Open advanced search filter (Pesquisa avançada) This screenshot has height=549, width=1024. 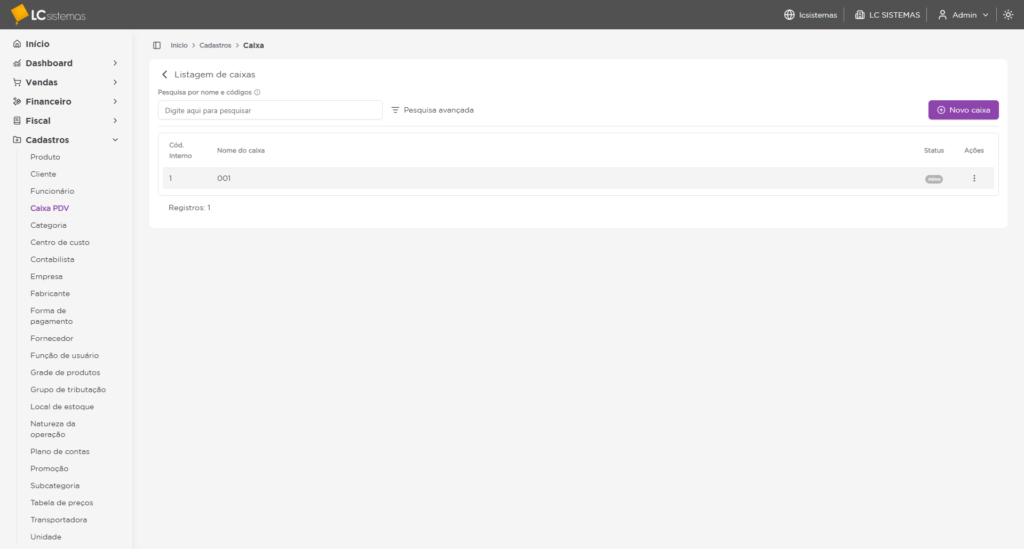pos(432,110)
